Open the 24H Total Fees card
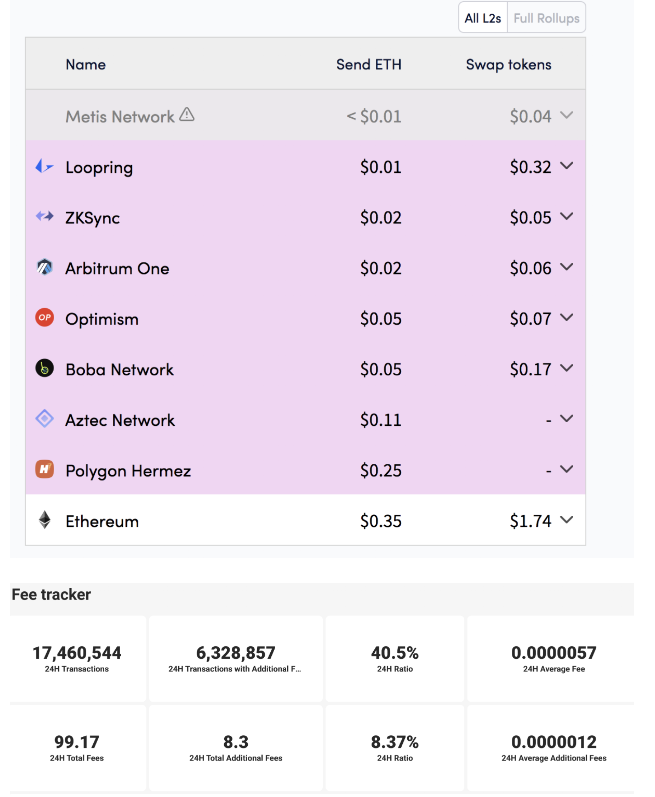Image resolution: width=655 pixels, height=797 pixels. [77, 748]
